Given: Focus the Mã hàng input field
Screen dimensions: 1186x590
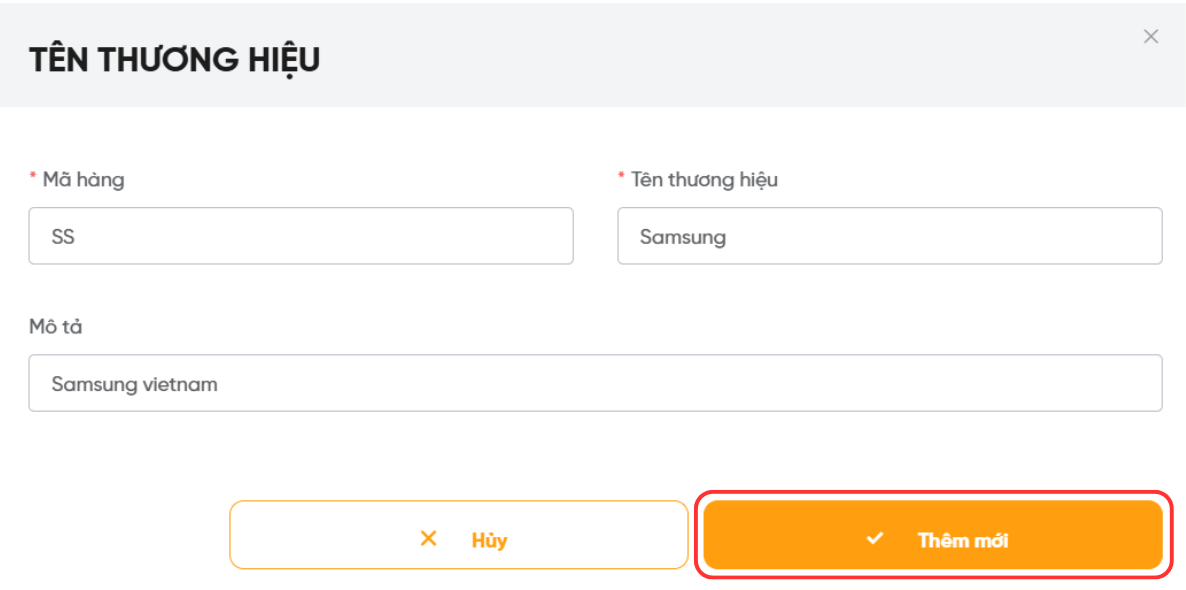Looking at the screenshot, I should 300,236.
